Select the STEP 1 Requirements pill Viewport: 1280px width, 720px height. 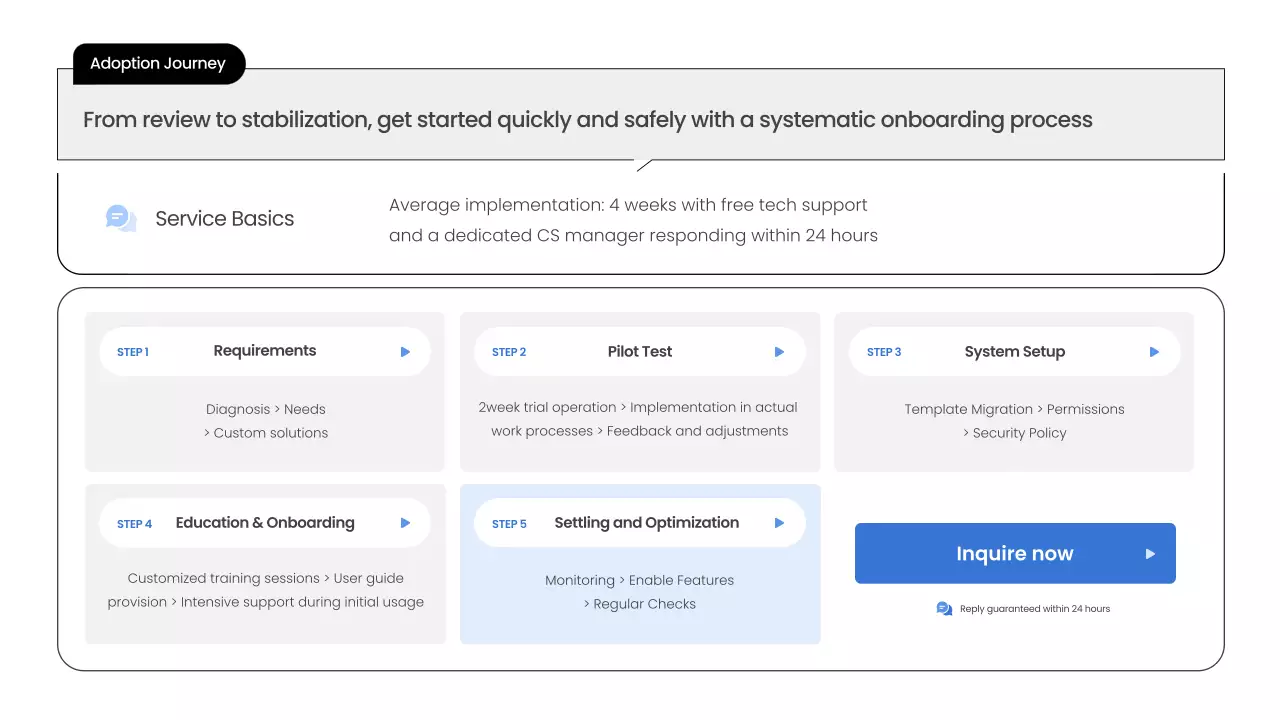[264, 352]
